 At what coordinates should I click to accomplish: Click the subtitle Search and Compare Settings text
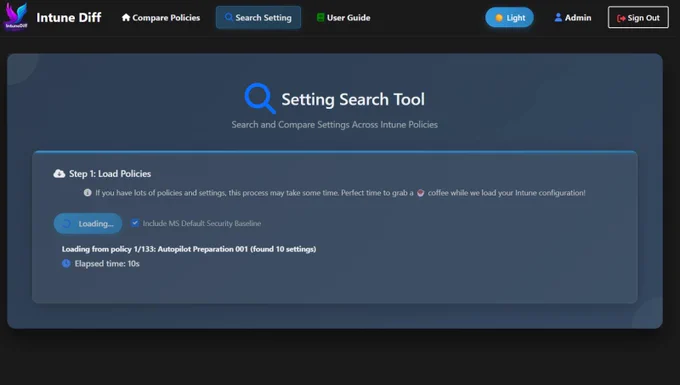[x=334, y=125]
